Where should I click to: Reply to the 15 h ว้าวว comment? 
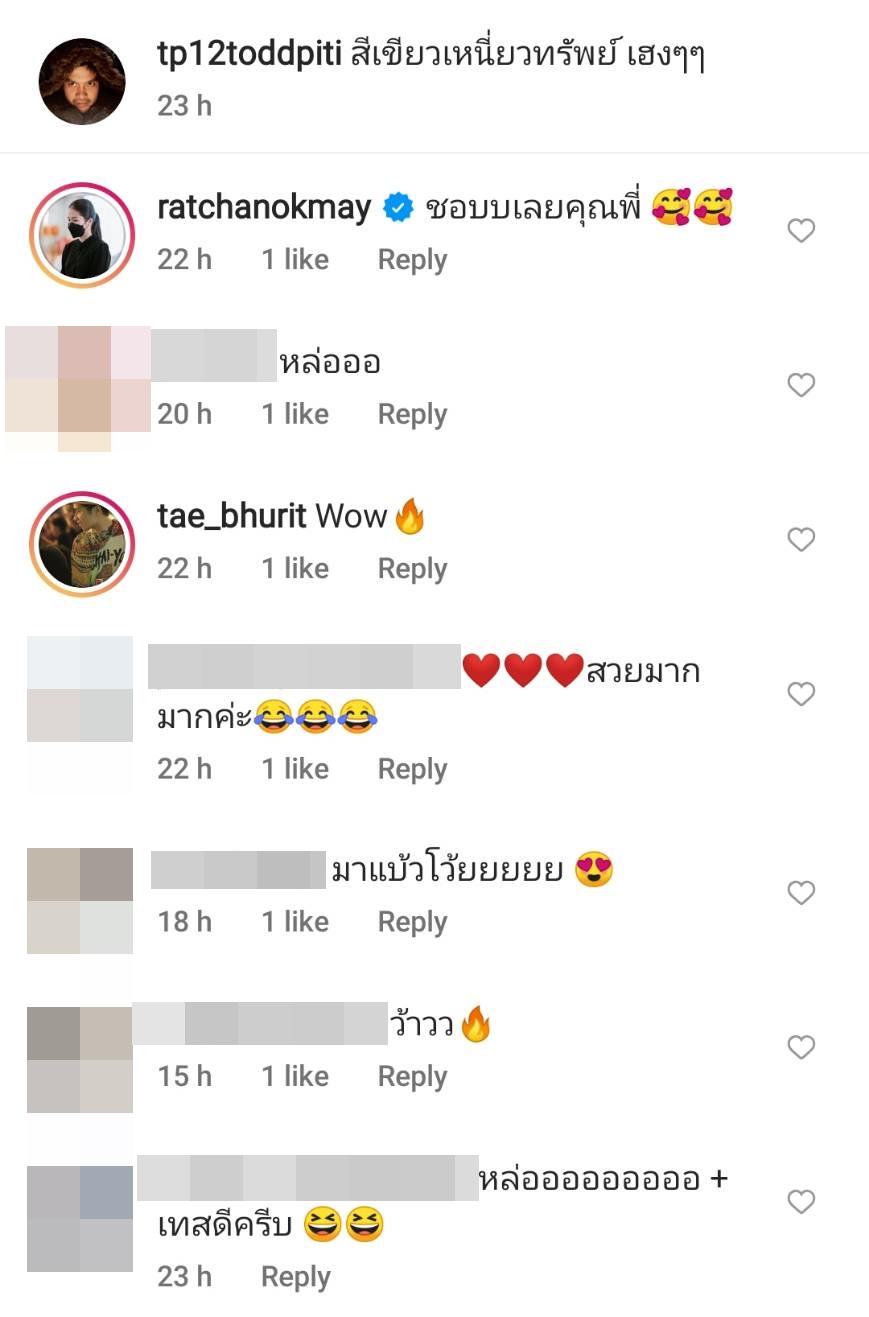click(412, 1077)
